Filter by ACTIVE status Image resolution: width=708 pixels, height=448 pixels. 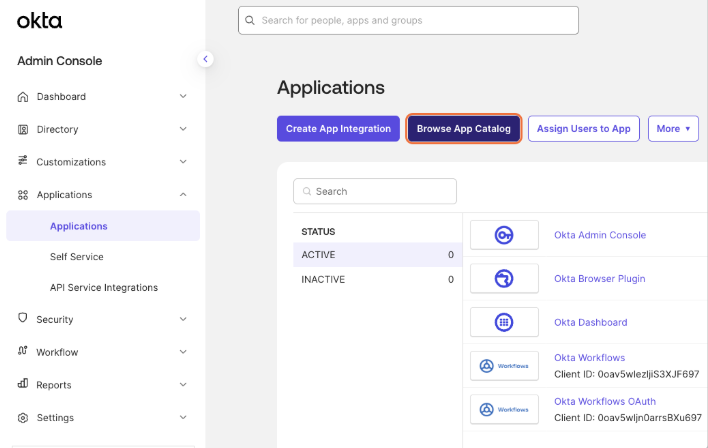point(377,255)
